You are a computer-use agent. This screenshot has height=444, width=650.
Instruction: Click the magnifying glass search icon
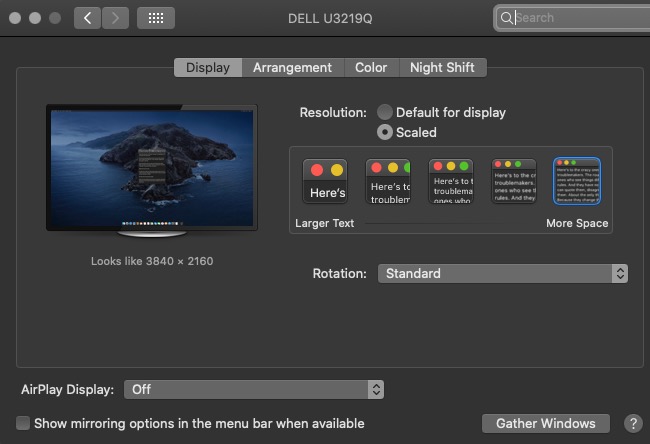pos(506,18)
